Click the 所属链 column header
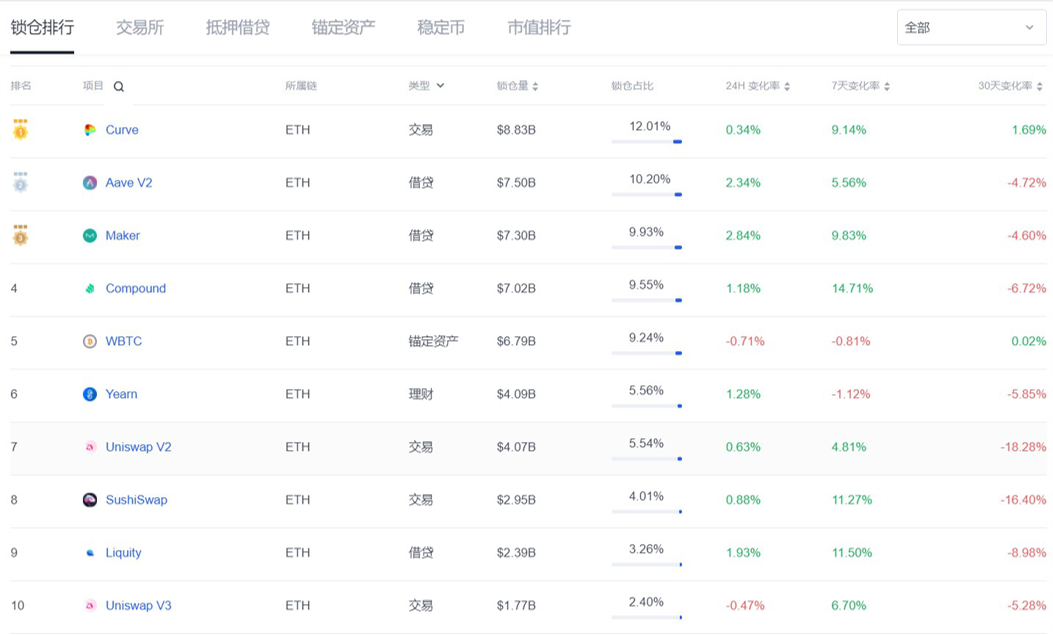The image size is (1053, 635). (x=301, y=86)
